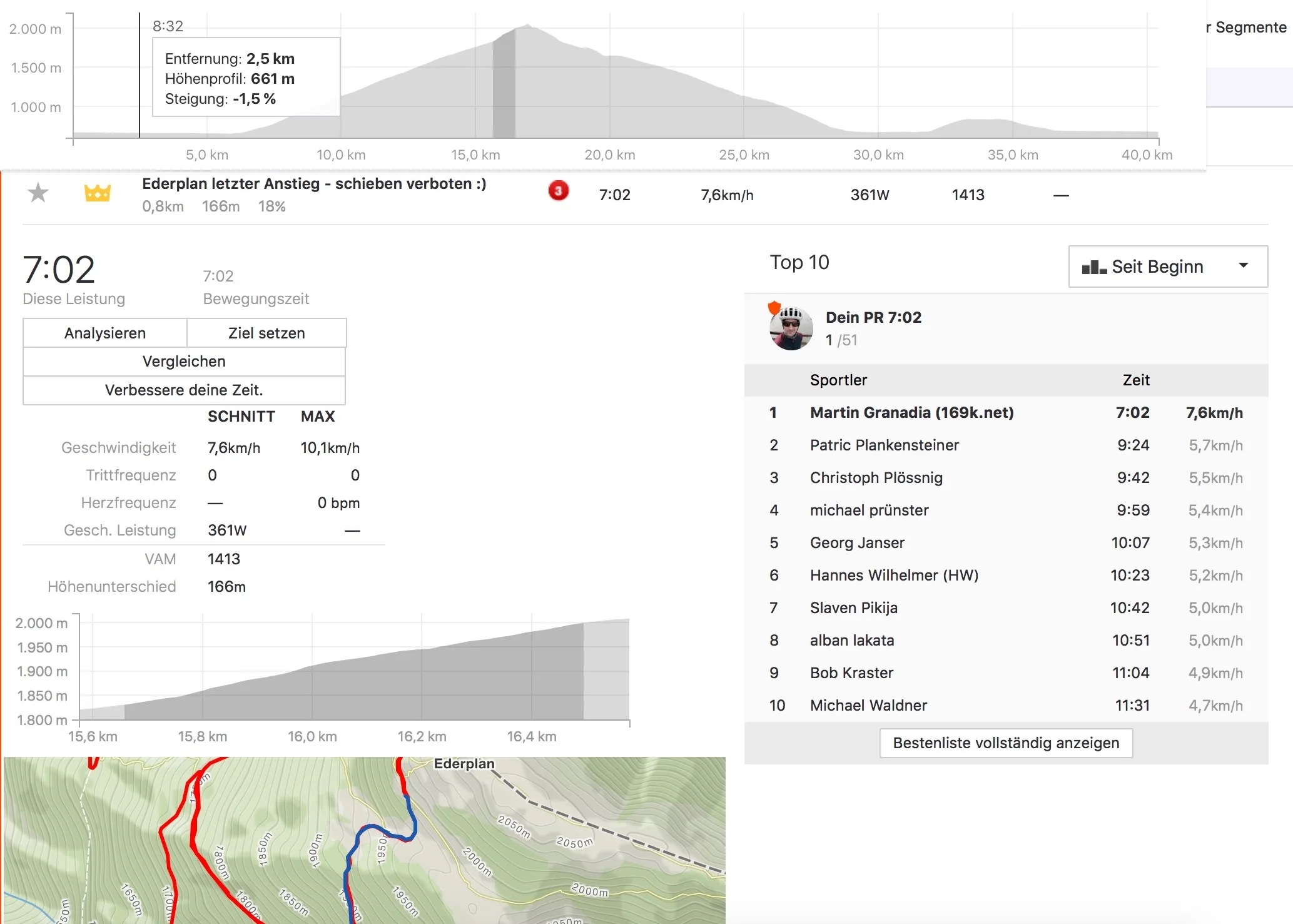Screen dimensions: 1293x924
Task: Click the Analysieren button
Action: 105,333
